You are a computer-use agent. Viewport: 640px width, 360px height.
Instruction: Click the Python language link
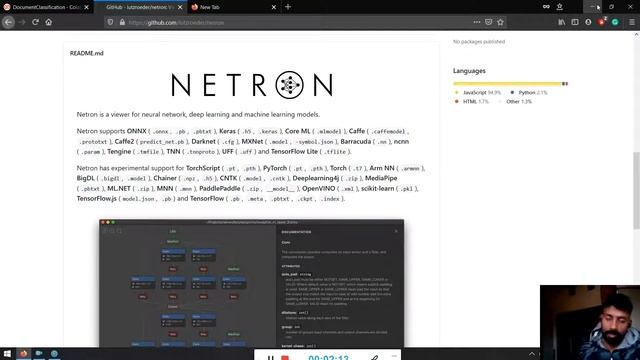tap(533, 93)
